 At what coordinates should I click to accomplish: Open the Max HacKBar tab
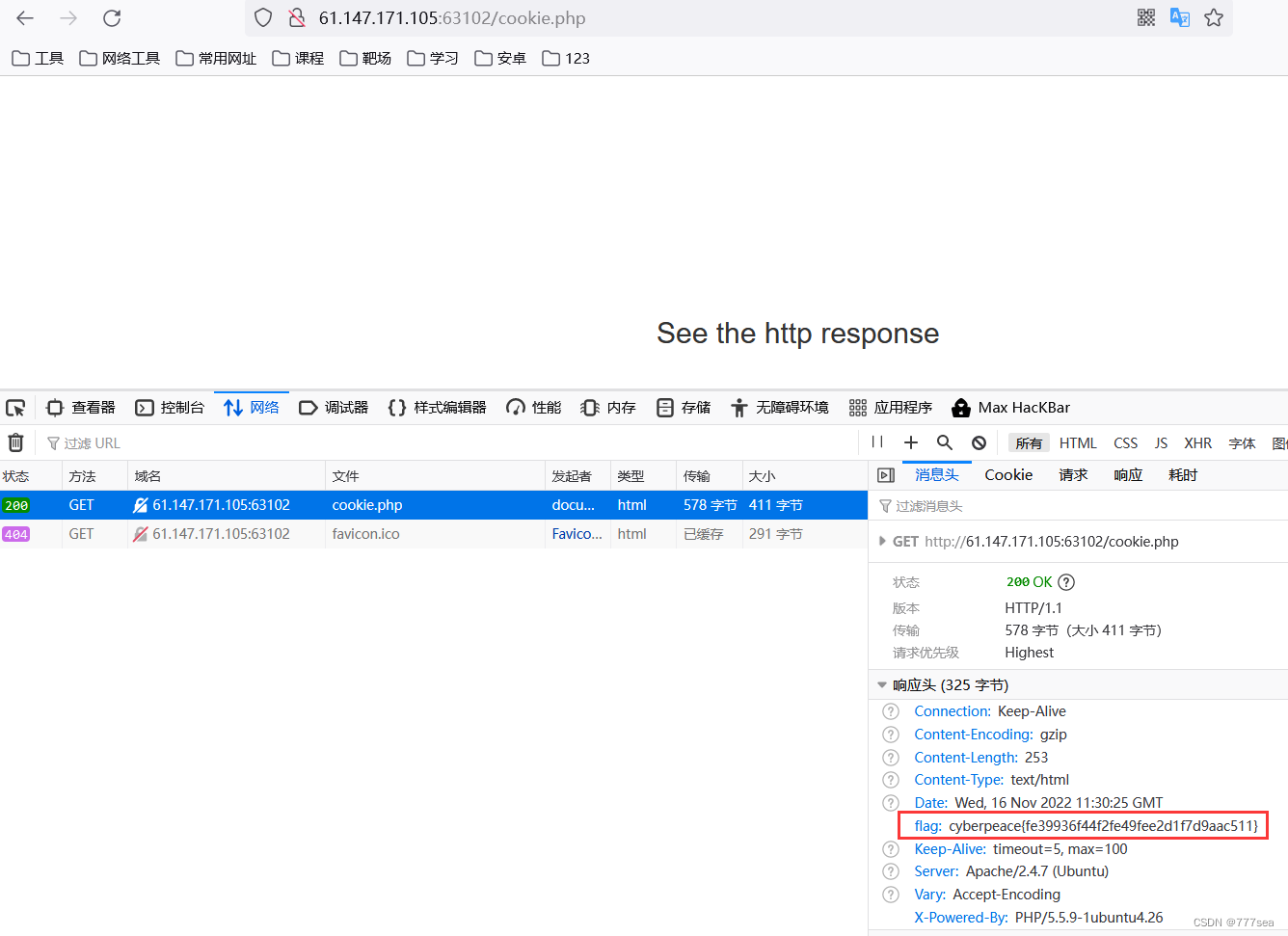[x=1010, y=408]
